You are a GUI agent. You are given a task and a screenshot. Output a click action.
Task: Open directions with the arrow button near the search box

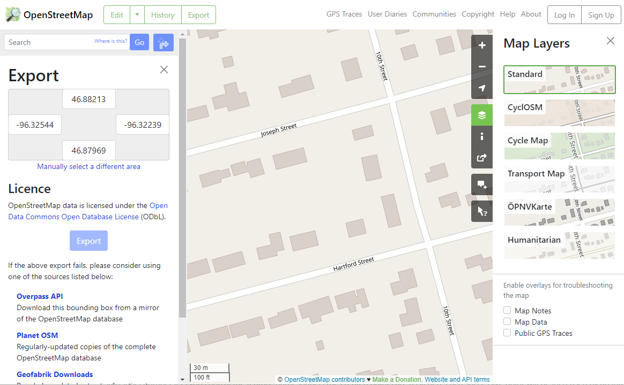pos(163,42)
